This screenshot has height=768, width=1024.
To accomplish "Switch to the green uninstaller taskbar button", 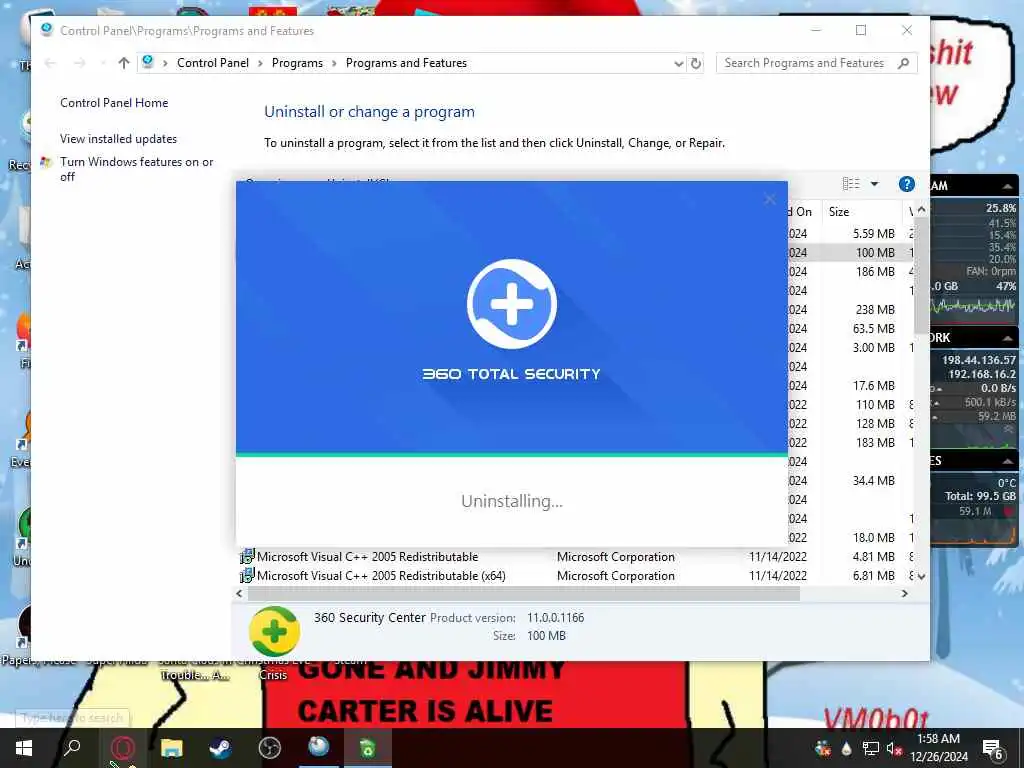I will (x=368, y=748).
